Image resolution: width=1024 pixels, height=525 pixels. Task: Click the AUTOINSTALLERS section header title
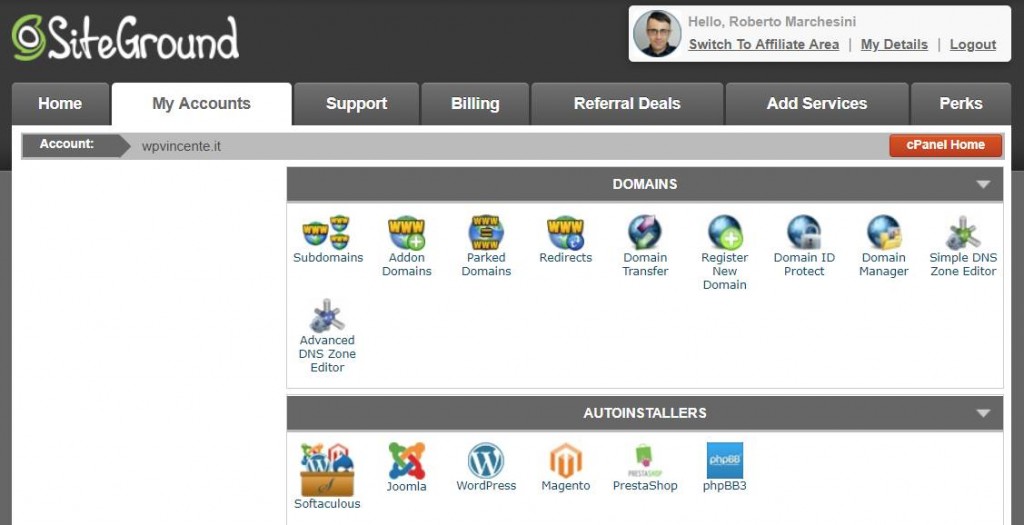coord(645,413)
